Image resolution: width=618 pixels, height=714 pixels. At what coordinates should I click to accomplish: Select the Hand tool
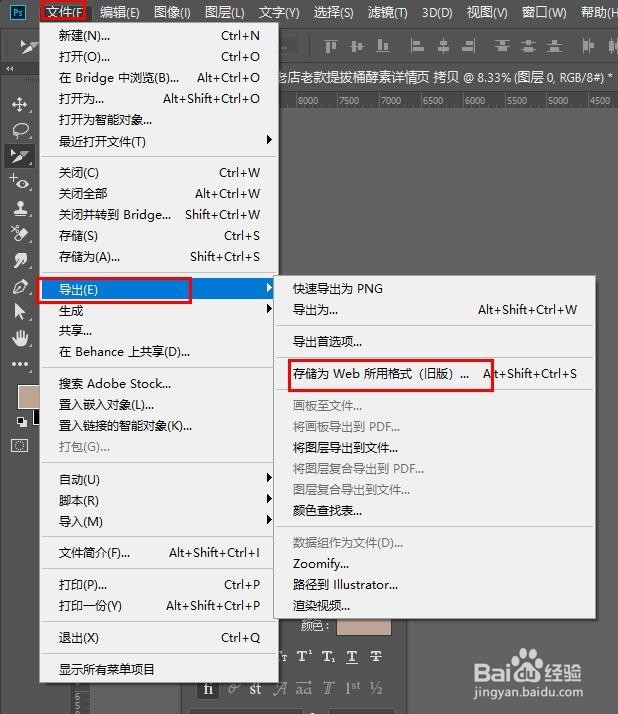20,338
